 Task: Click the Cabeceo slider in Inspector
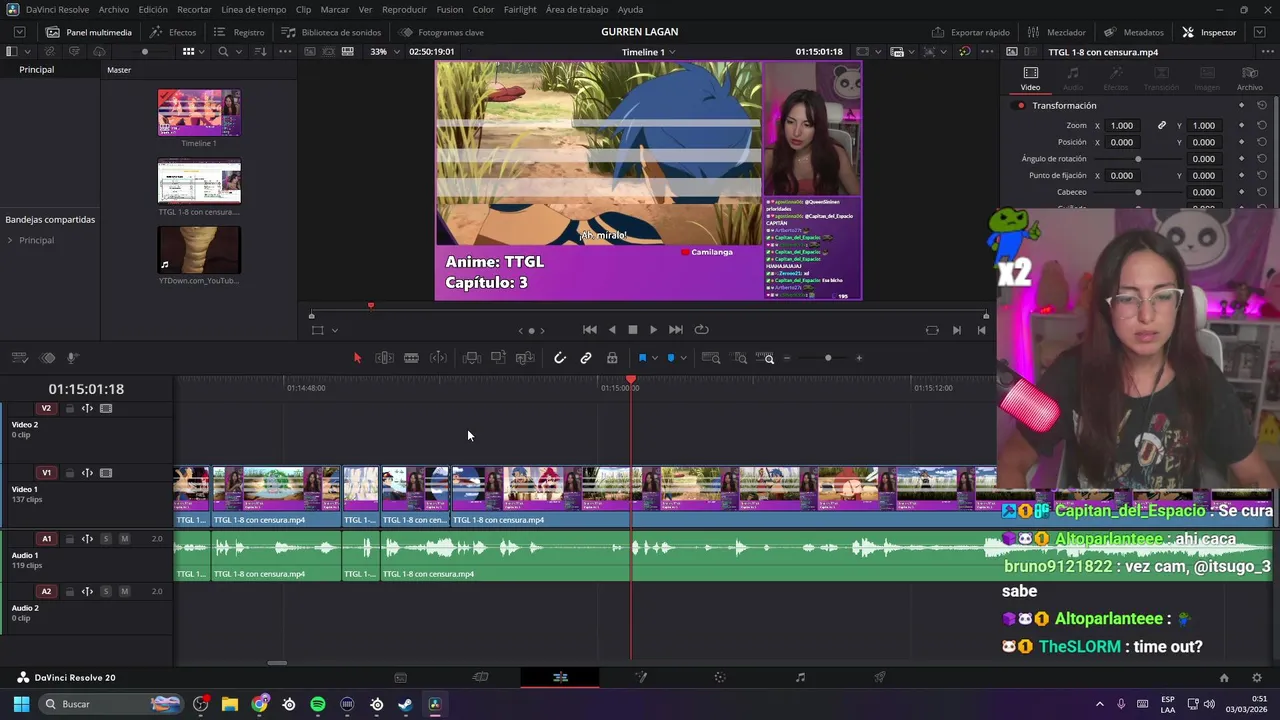1138,192
